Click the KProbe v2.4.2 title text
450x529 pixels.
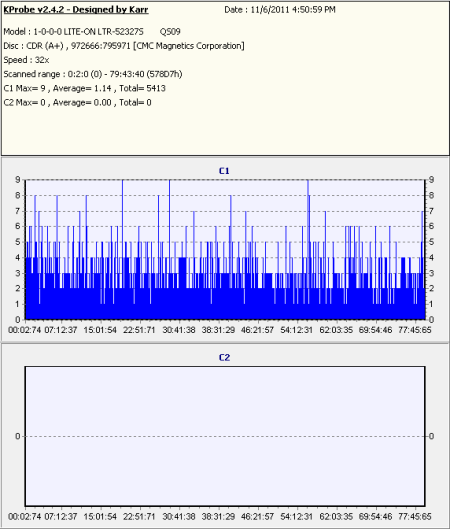click(x=76, y=9)
